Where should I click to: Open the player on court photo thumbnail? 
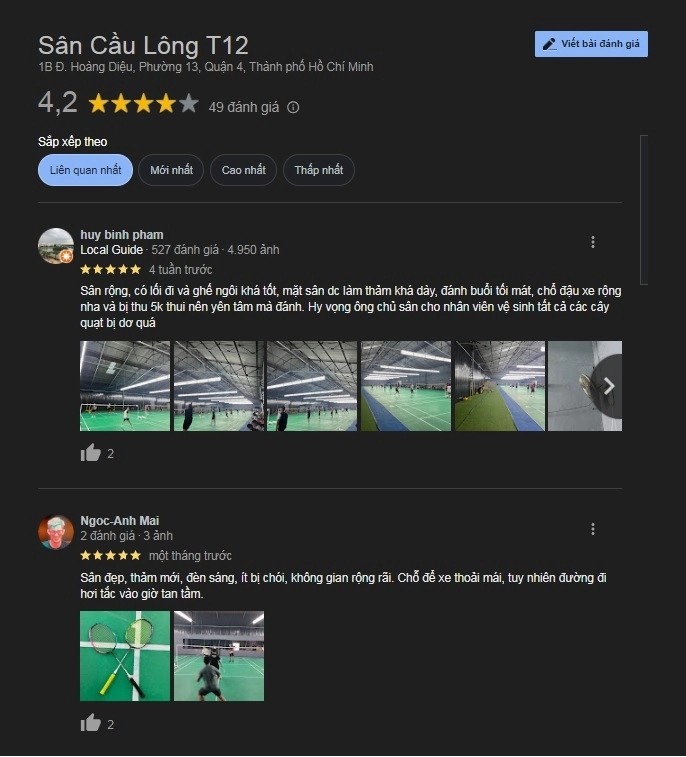[x=219, y=656]
